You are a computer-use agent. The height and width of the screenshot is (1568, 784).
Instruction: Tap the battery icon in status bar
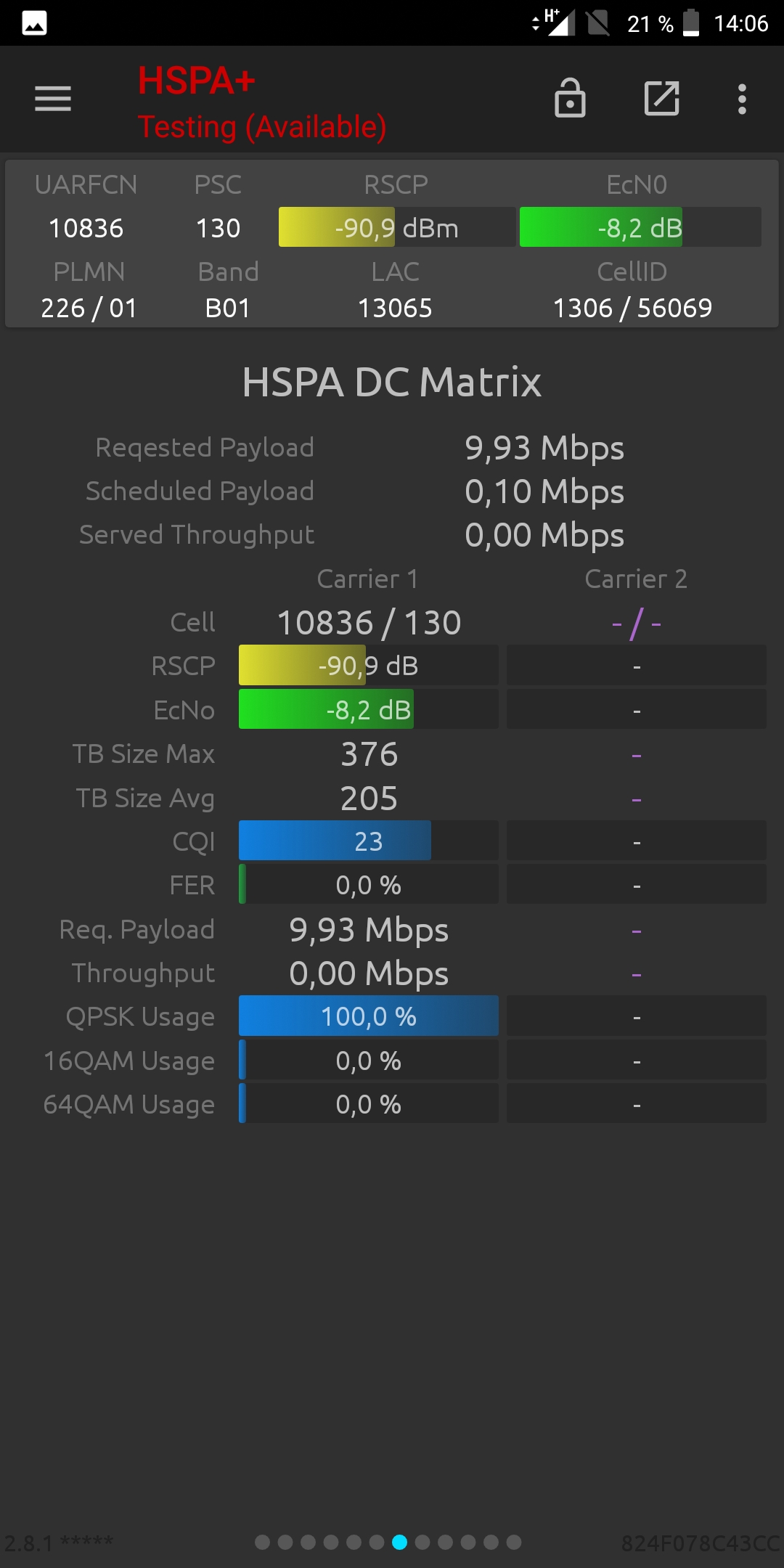pos(691,23)
